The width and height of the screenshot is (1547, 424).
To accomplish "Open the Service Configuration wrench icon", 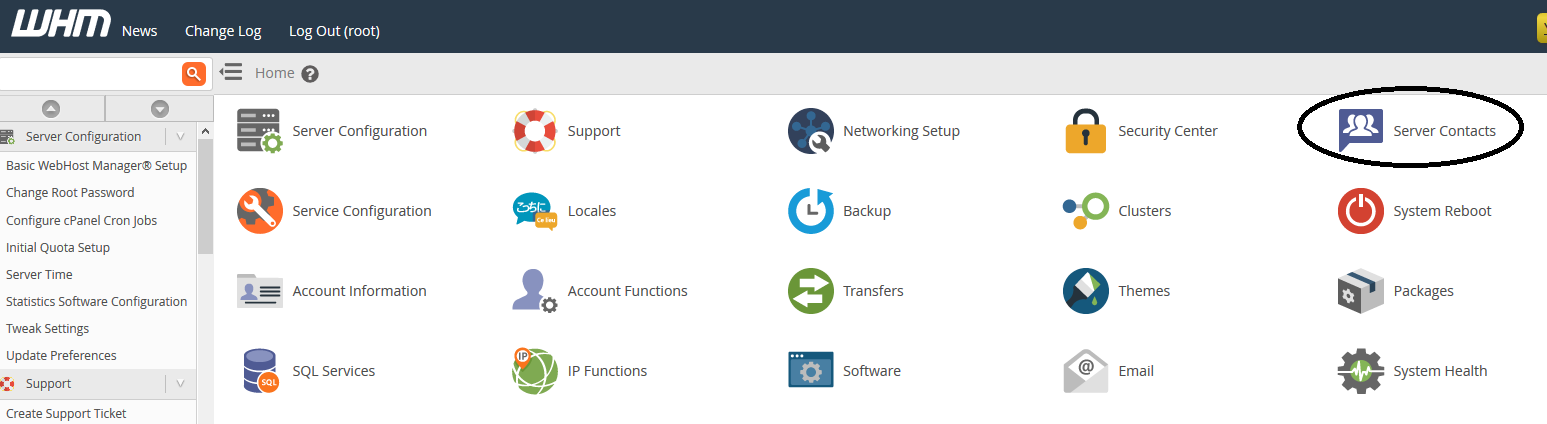I will [260, 211].
